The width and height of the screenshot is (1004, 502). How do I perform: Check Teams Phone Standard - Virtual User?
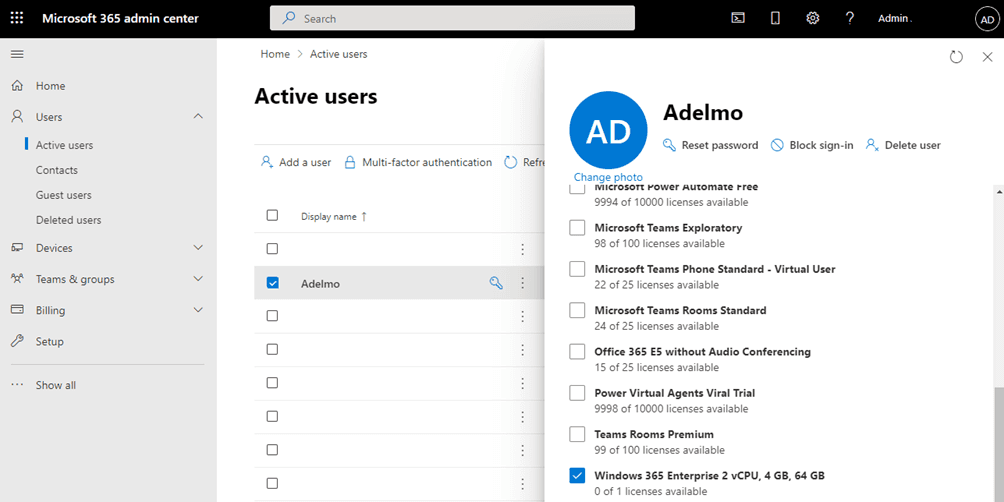(577, 269)
